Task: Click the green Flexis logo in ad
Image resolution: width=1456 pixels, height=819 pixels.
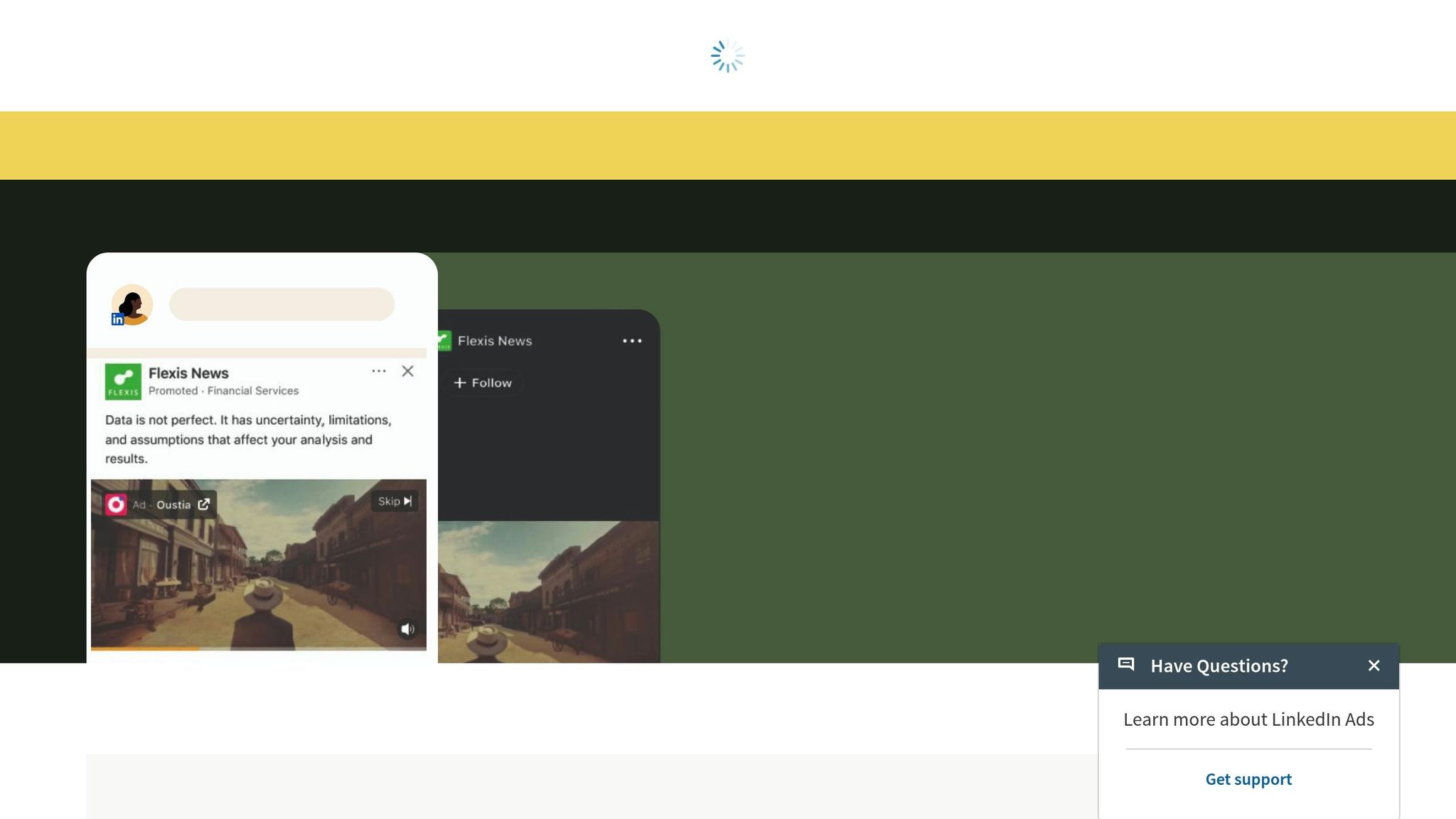Action: pyautogui.click(x=123, y=382)
